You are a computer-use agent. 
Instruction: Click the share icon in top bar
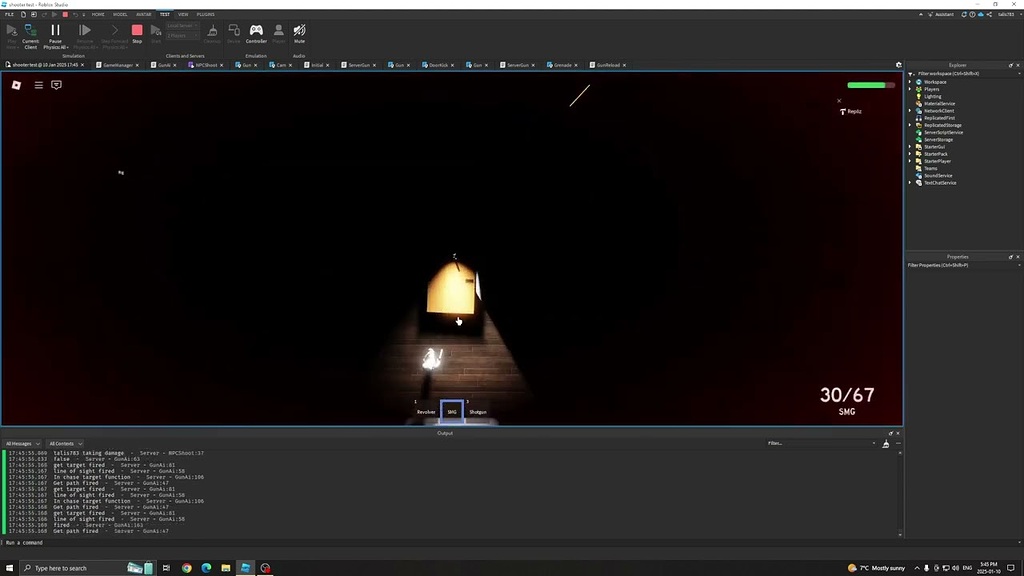point(989,14)
